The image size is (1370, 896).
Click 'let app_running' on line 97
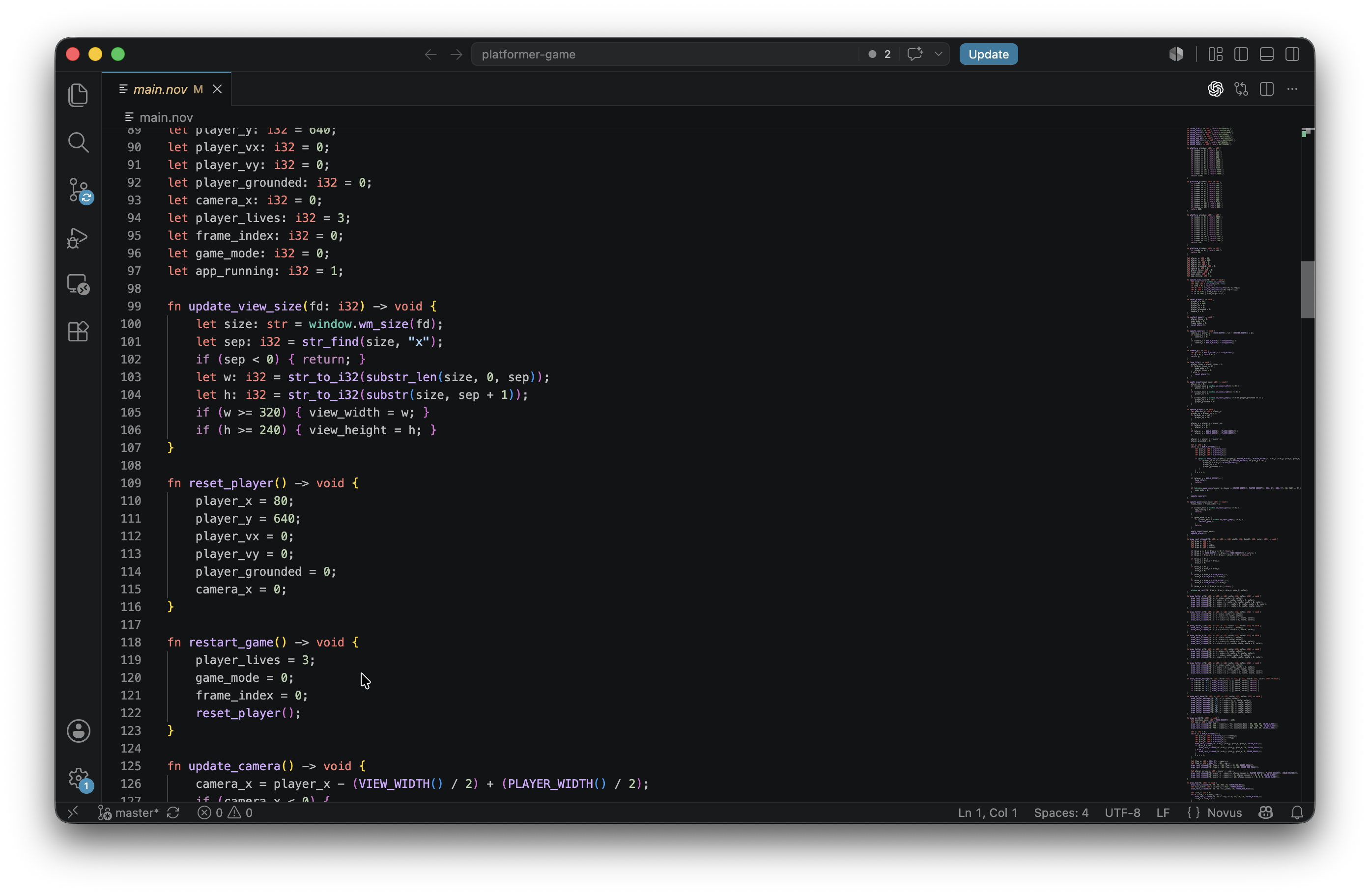click(224, 271)
